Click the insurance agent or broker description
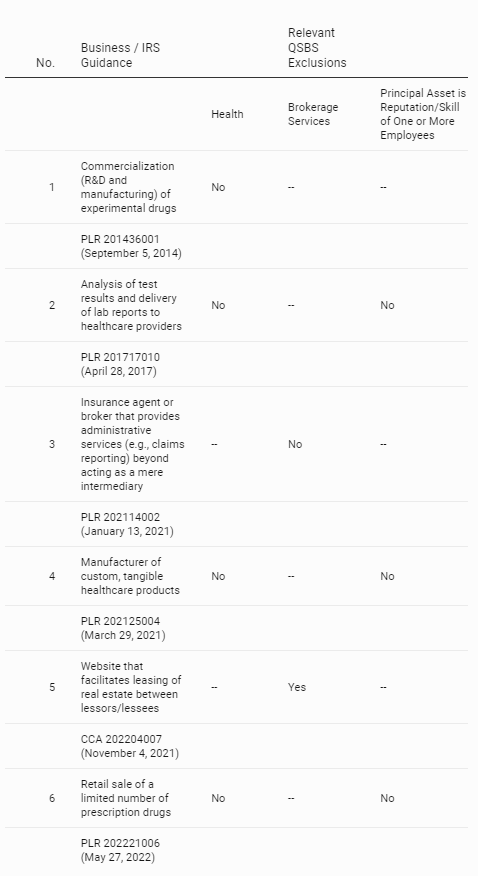The image size is (478, 876). pos(132,444)
